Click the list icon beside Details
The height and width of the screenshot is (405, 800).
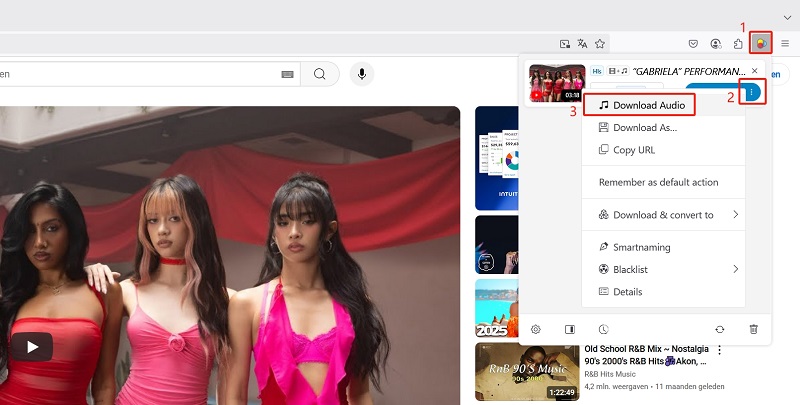click(604, 292)
